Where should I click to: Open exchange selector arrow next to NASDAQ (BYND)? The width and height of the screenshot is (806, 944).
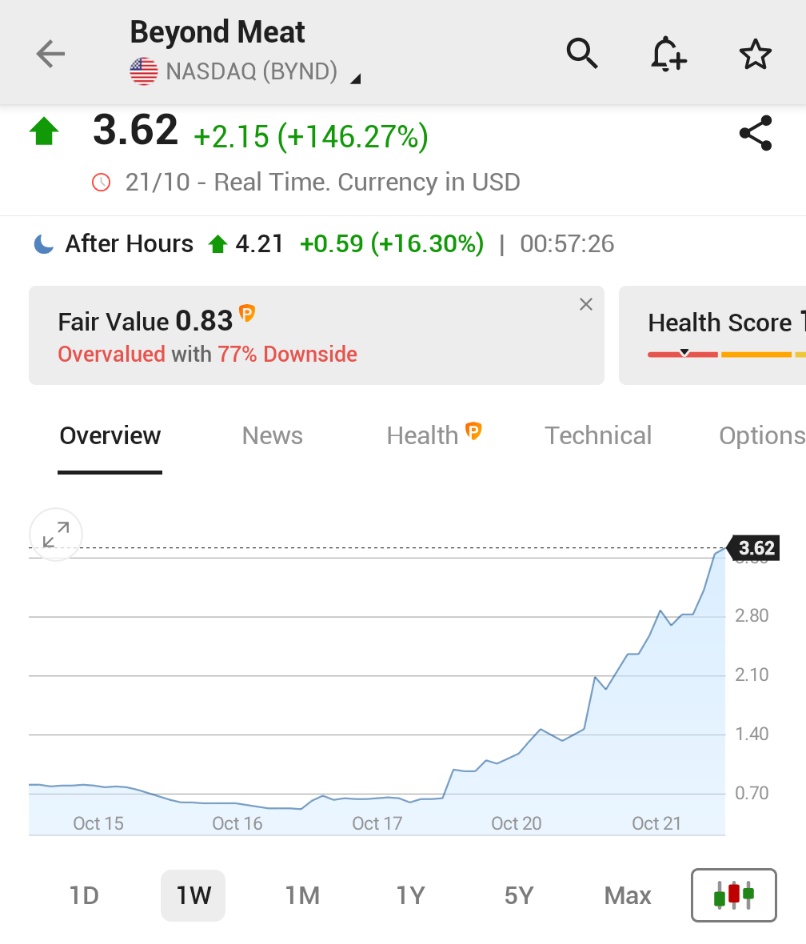356,79
